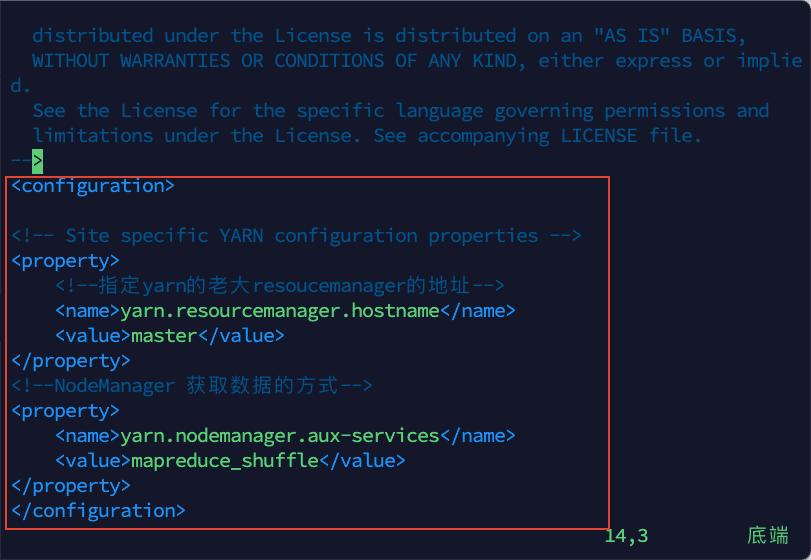Place cursor on opening <configuration> tag
811x560 pixels.
click(92, 186)
